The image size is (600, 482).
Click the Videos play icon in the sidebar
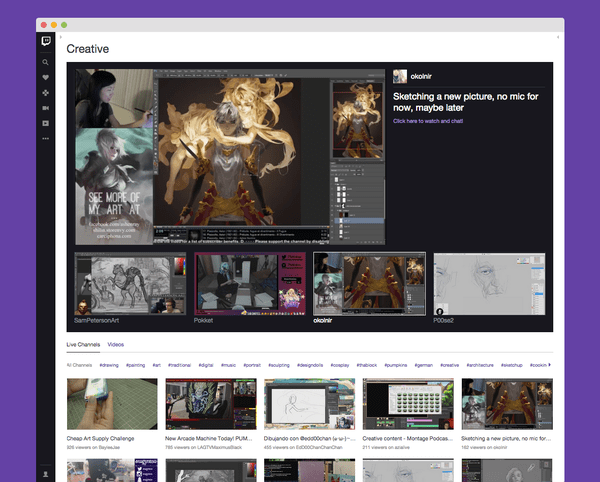coord(46,123)
